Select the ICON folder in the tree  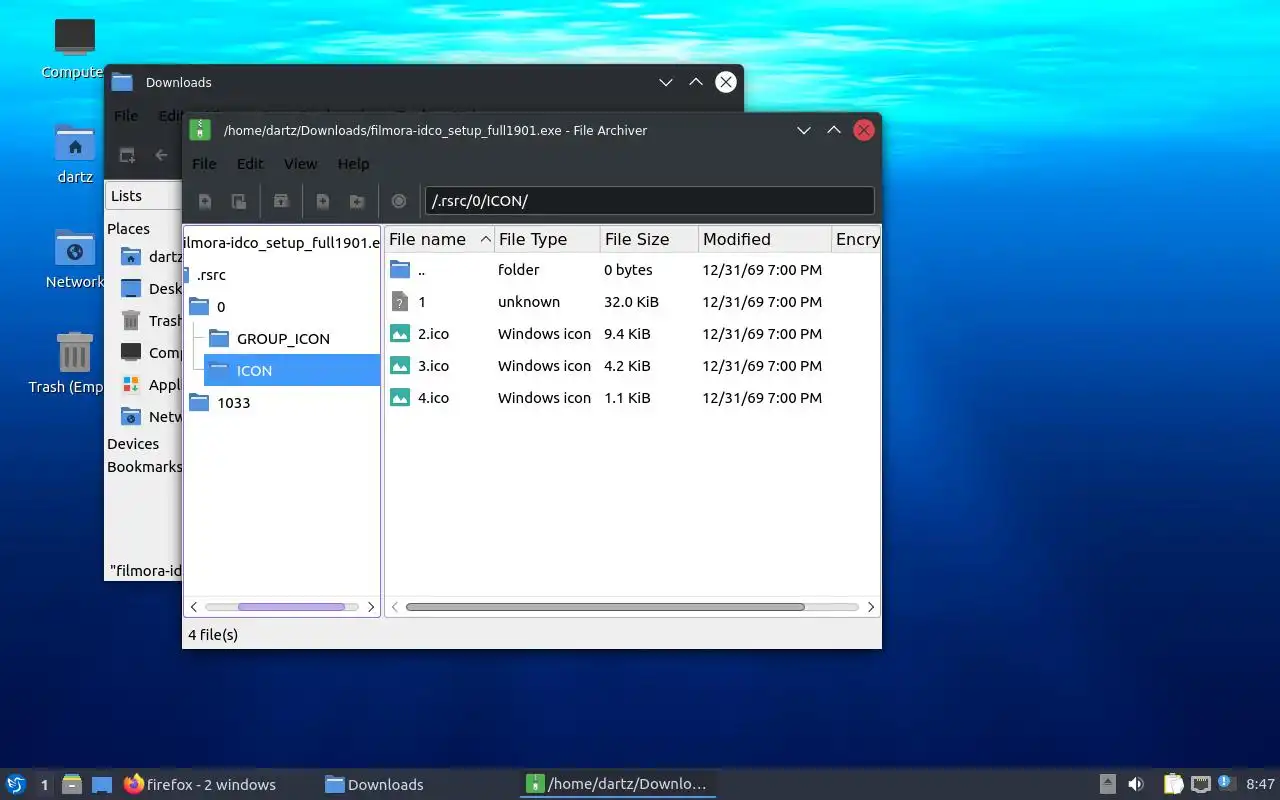pyautogui.click(x=254, y=371)
